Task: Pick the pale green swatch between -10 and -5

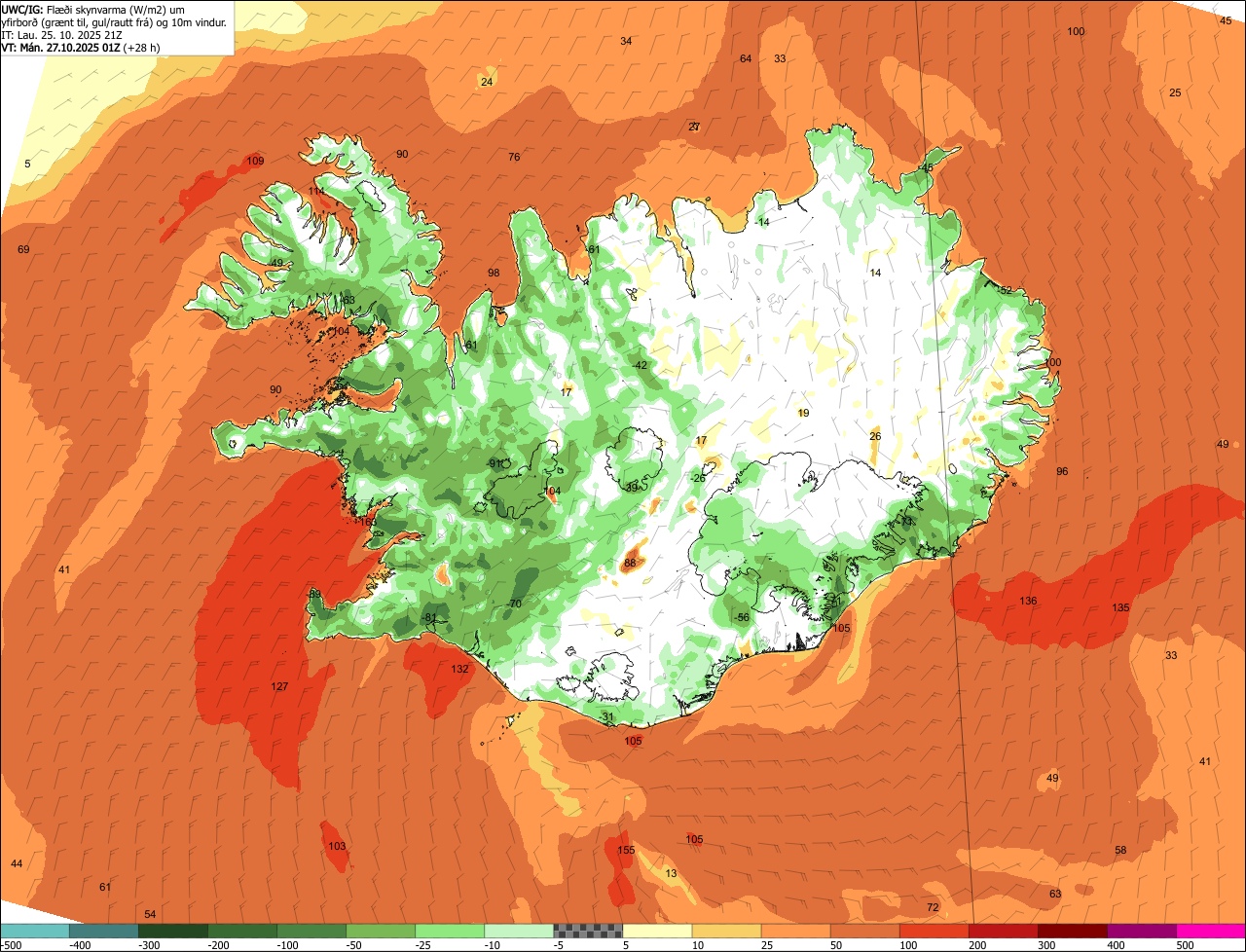Action: pyautogui.click(x=519, y=931)
